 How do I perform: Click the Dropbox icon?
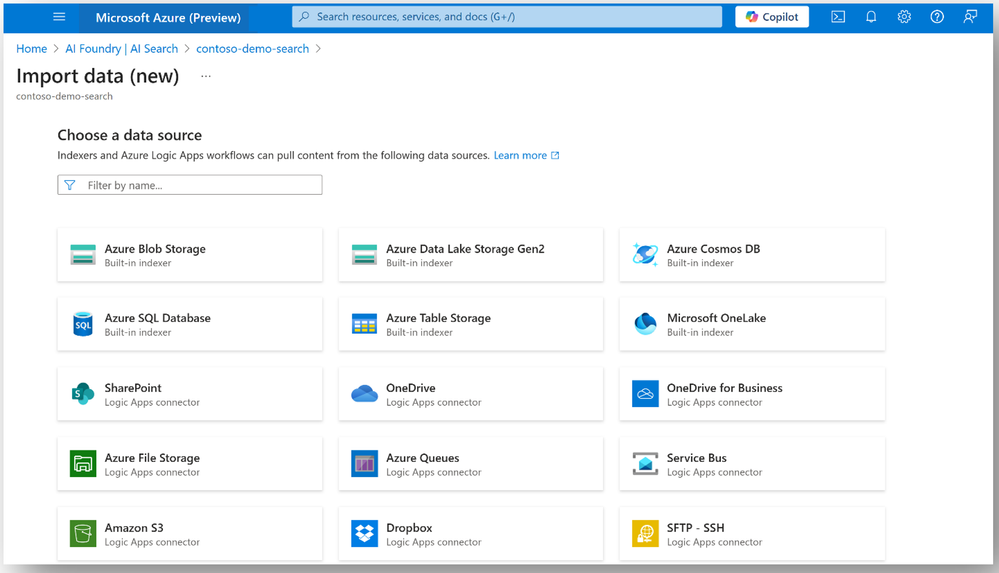pos(364,533)
